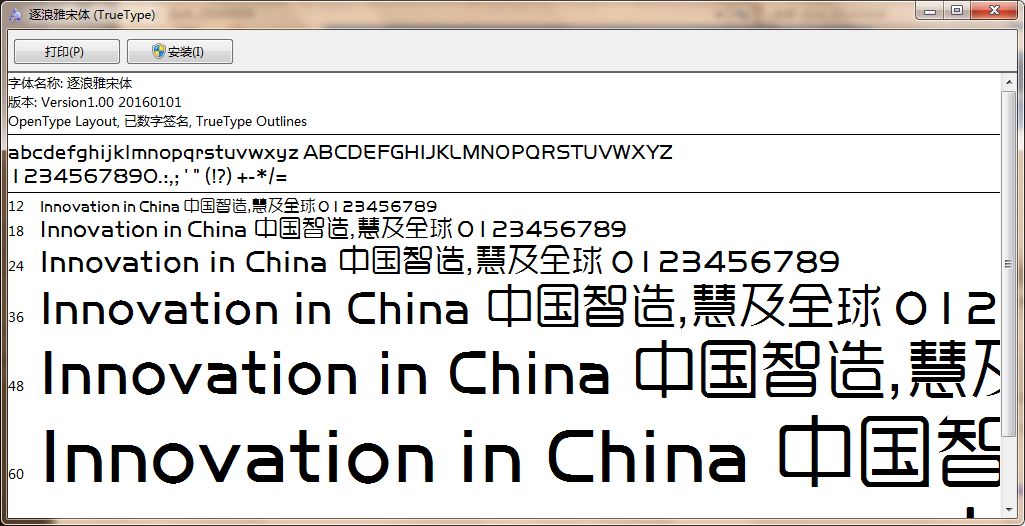The height and width of the screenshot is (526, 1025).
Task: Click the OpenType Layout description line
Action: point(158,122)
